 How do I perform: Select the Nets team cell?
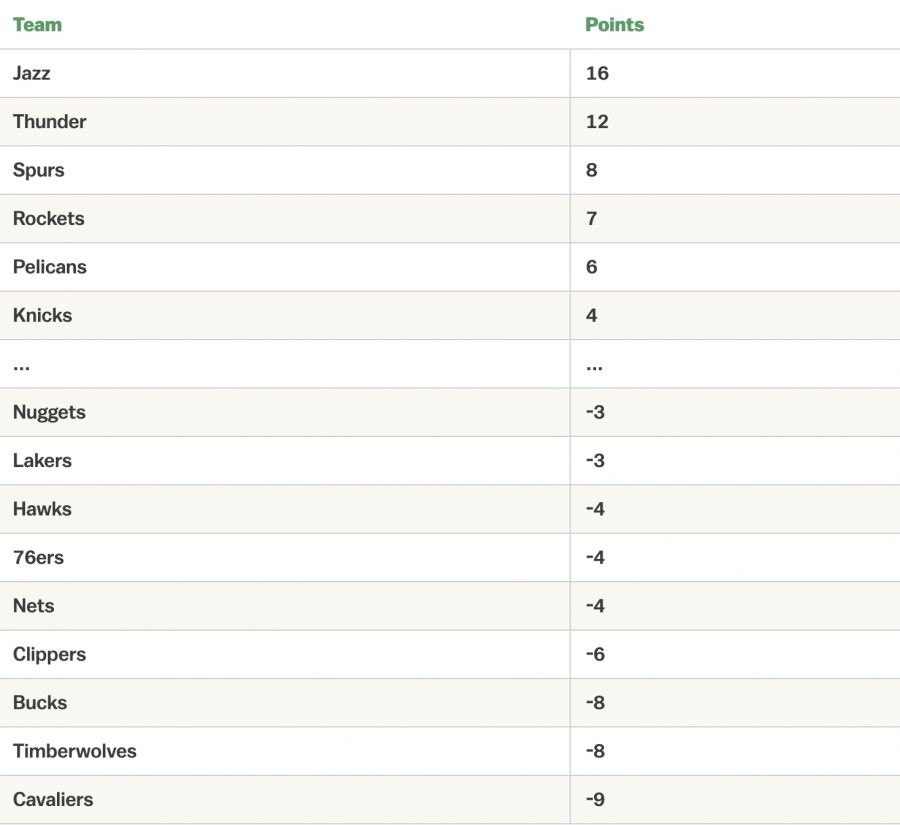tap(34, 606)
